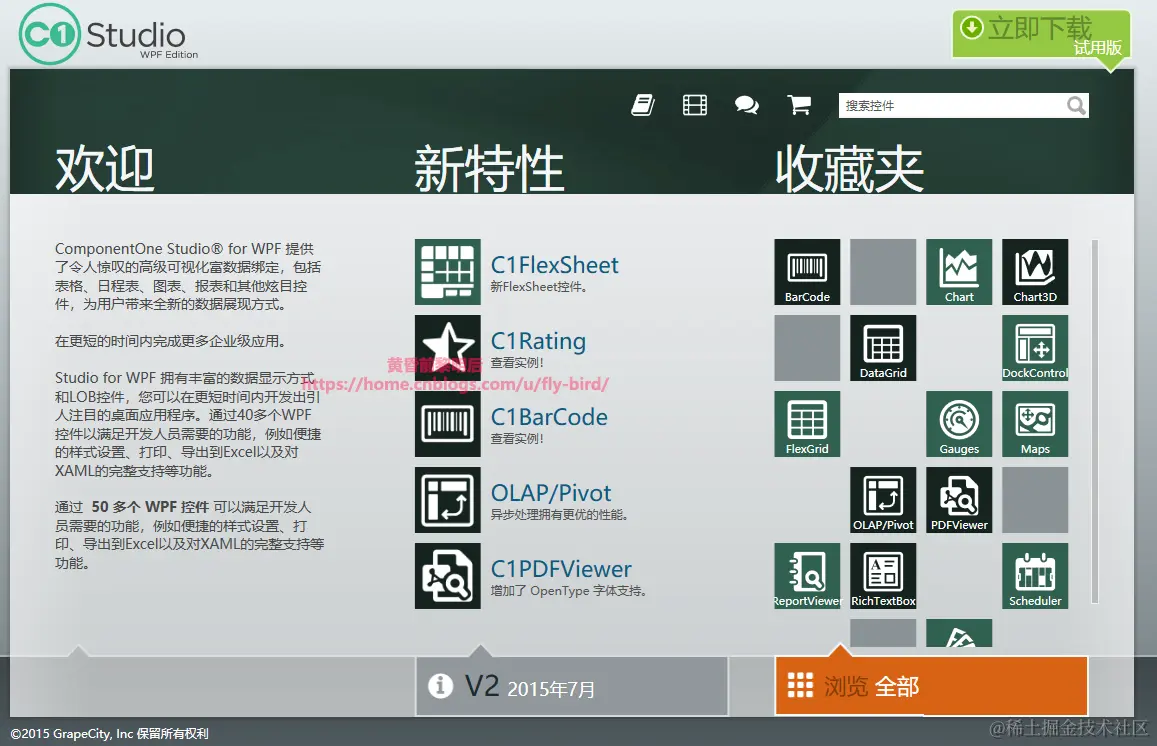
Task: Open the C1PDFViewer title link
Action: [562, 569]
